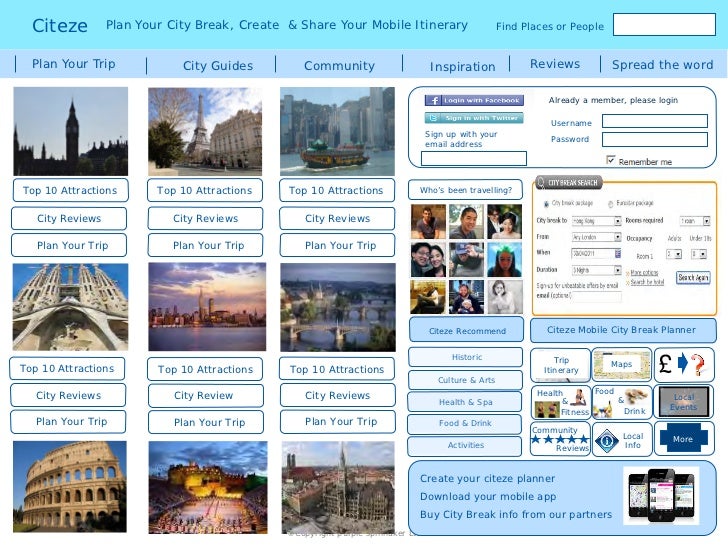728x546 pixels.
Task: Select the Eurostar package radio button
Action: pos(611,204)
